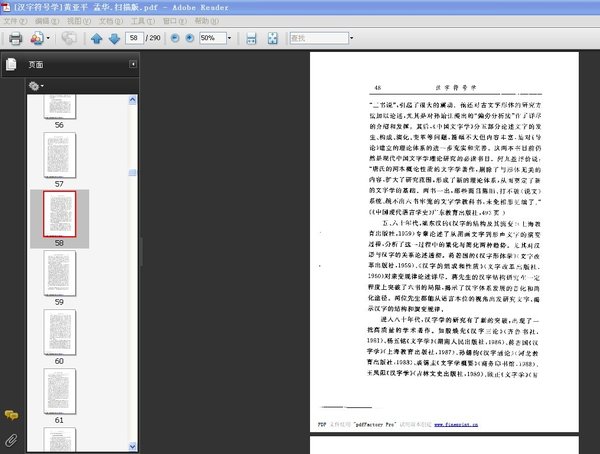Viewport: 600px width, 454px height.
Task: Click the fit full page icon
Action: pos(272,38)
